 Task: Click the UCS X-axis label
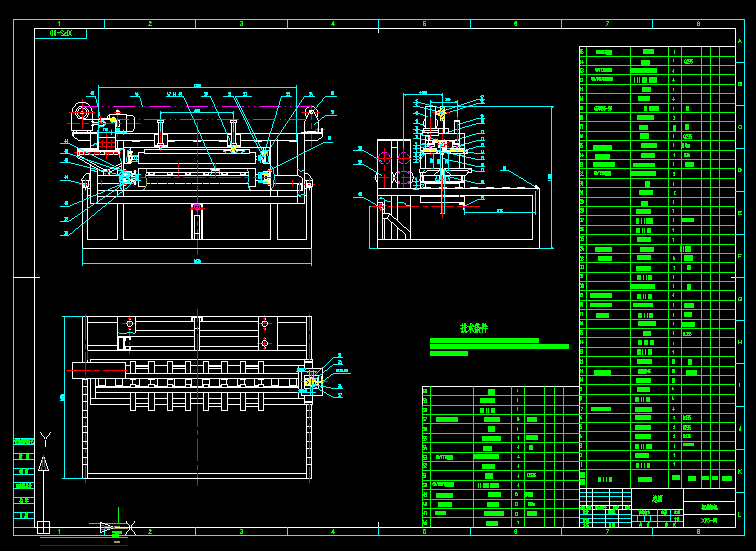coord(130,528)
